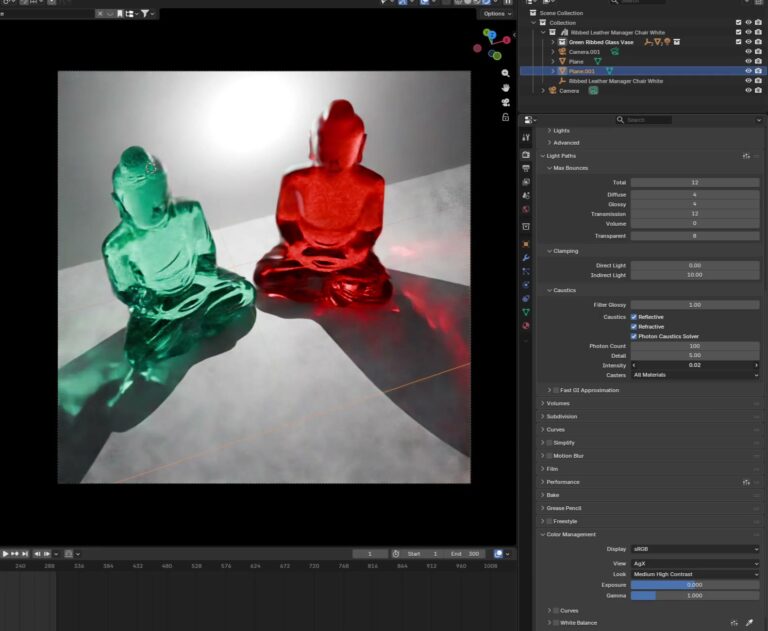The height and width of the screenshot is (631, 768).
Task: Jump to the timeline end frame
Action: pyautogui.click(x=25, y=554)
